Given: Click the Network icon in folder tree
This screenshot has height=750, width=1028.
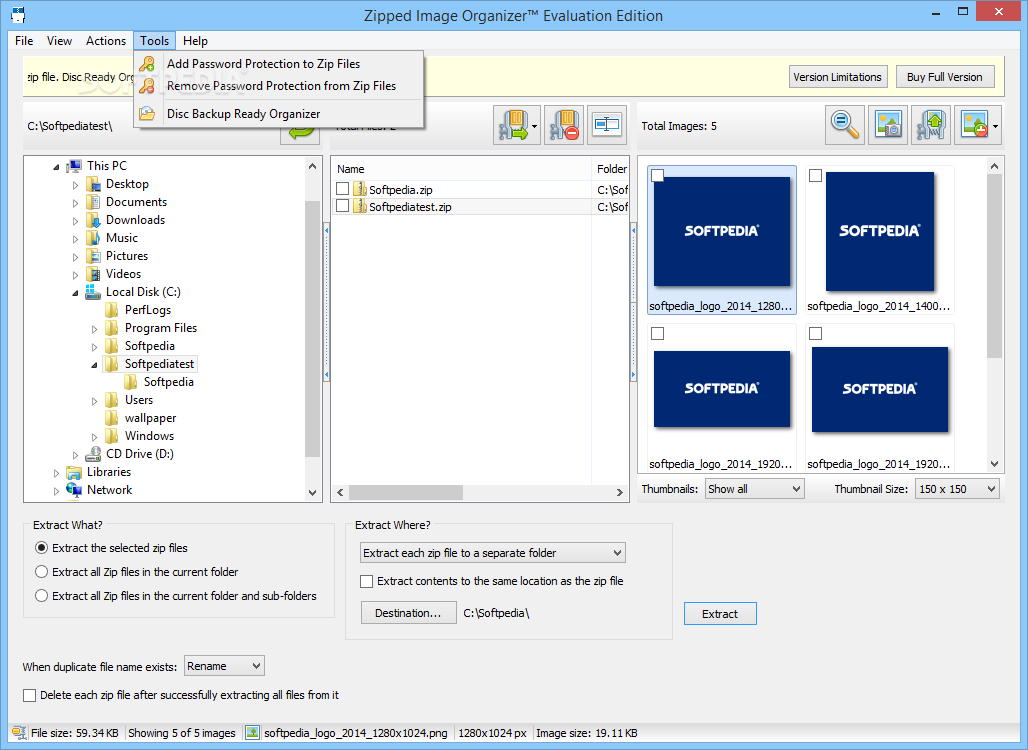Looking at the screenshot, I should pyautogui.click(x=74, y=490).
